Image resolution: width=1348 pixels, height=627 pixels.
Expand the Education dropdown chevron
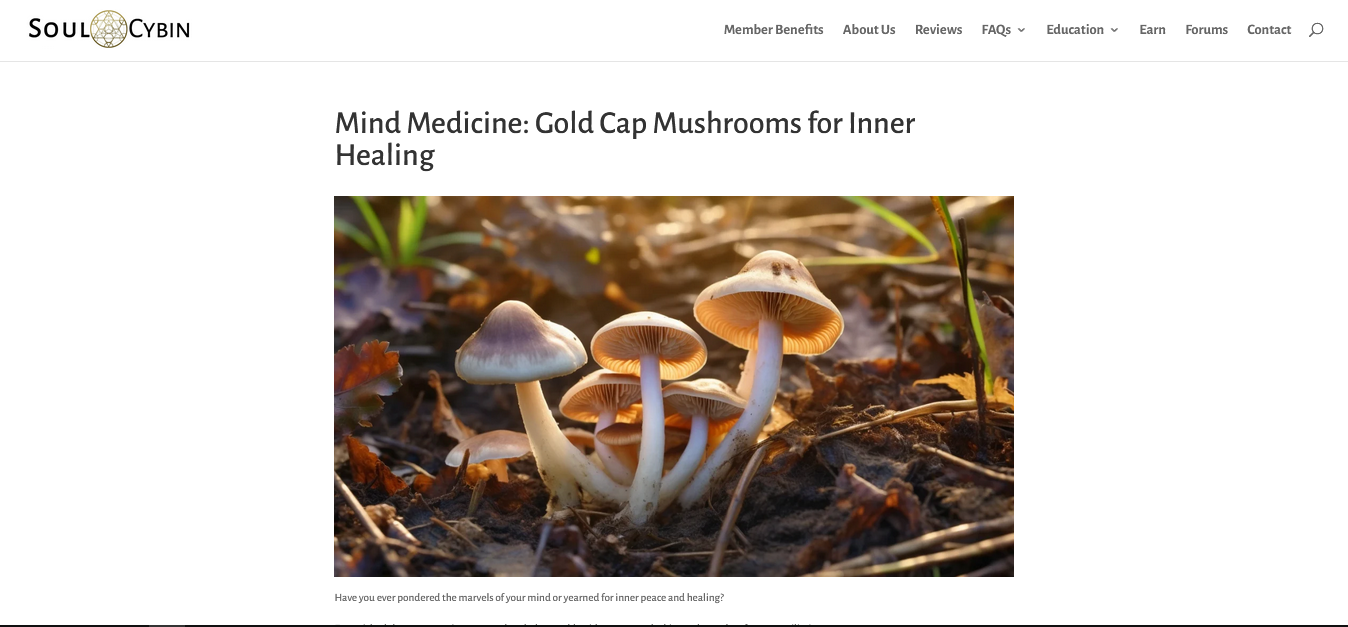click(1114, 30)
